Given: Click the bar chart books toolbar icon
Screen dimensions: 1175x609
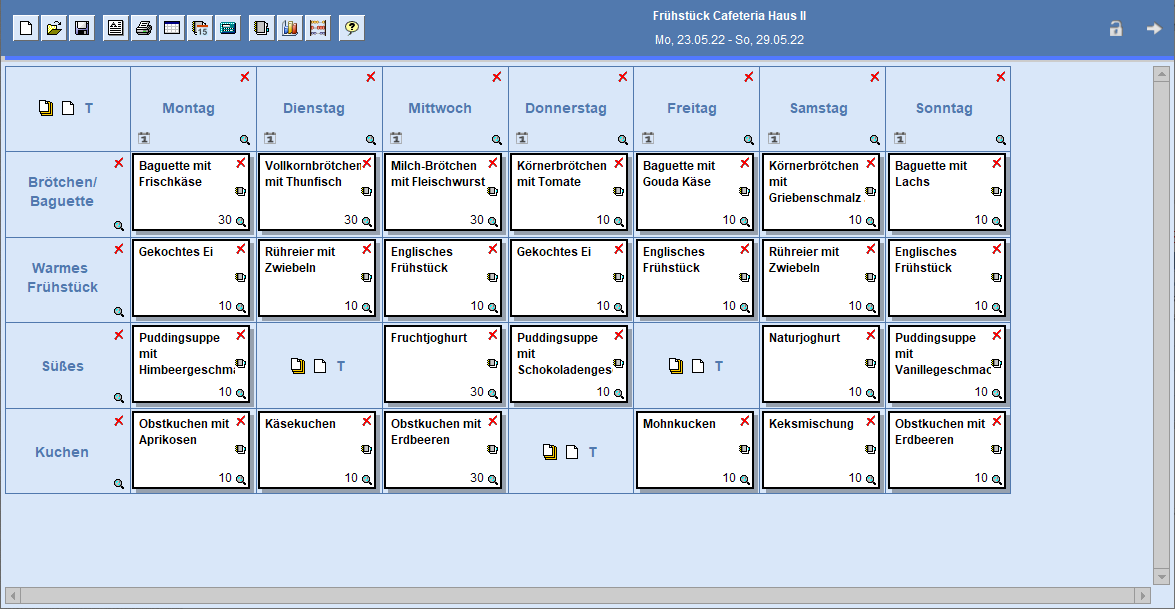Looking at the screenshot, I should point(290,28).
